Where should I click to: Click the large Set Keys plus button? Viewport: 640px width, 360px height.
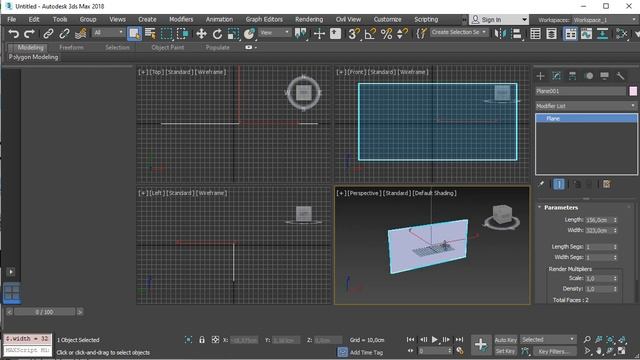click(x=481, y=345)
